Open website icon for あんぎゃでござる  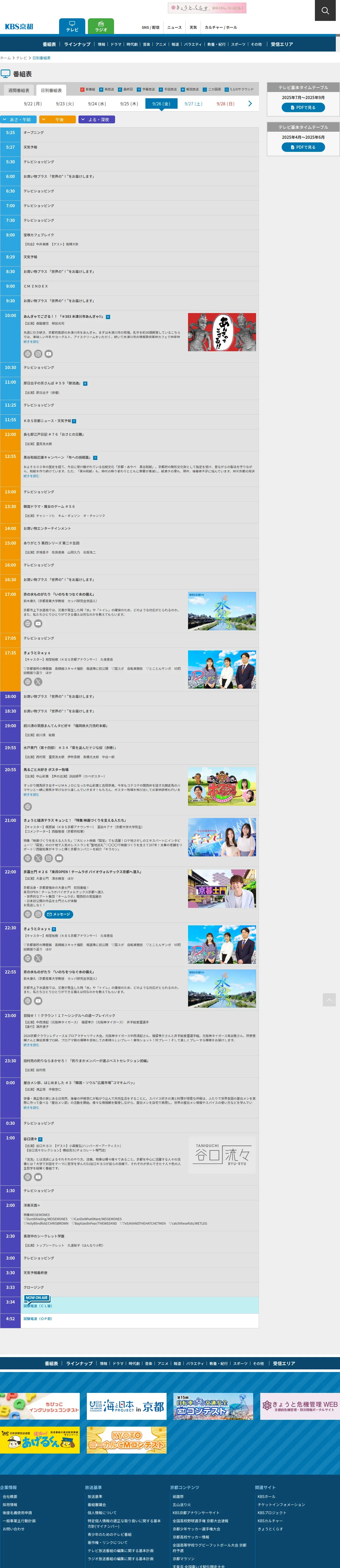(x=27, y=354)
